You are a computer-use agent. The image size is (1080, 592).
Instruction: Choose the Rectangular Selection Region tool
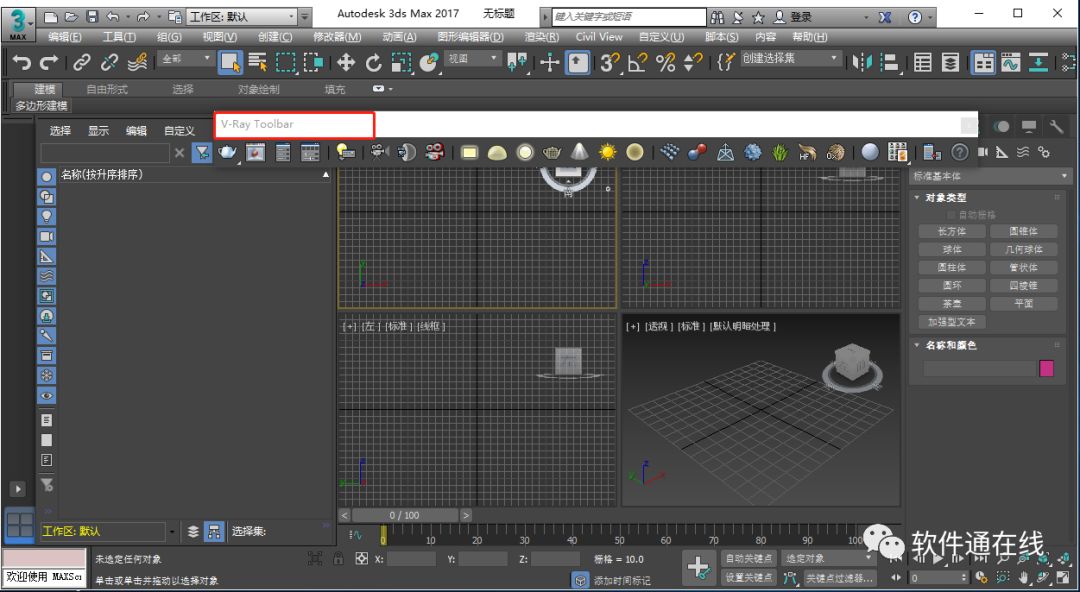coord(285,63)
